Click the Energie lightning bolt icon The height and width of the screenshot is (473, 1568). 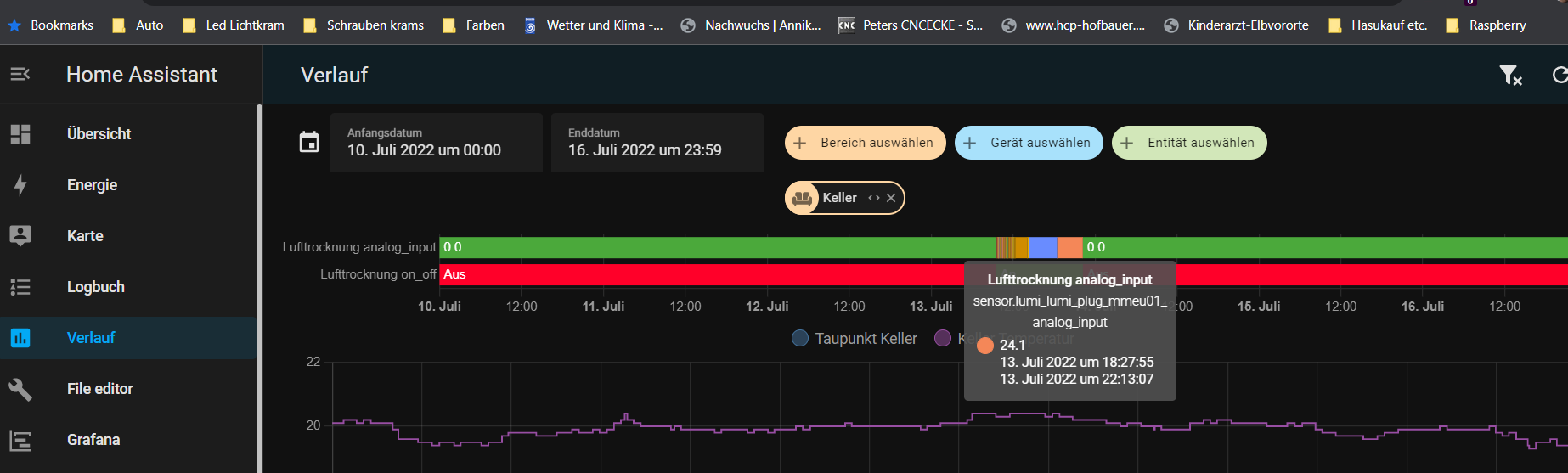click(x=20, y=185)
